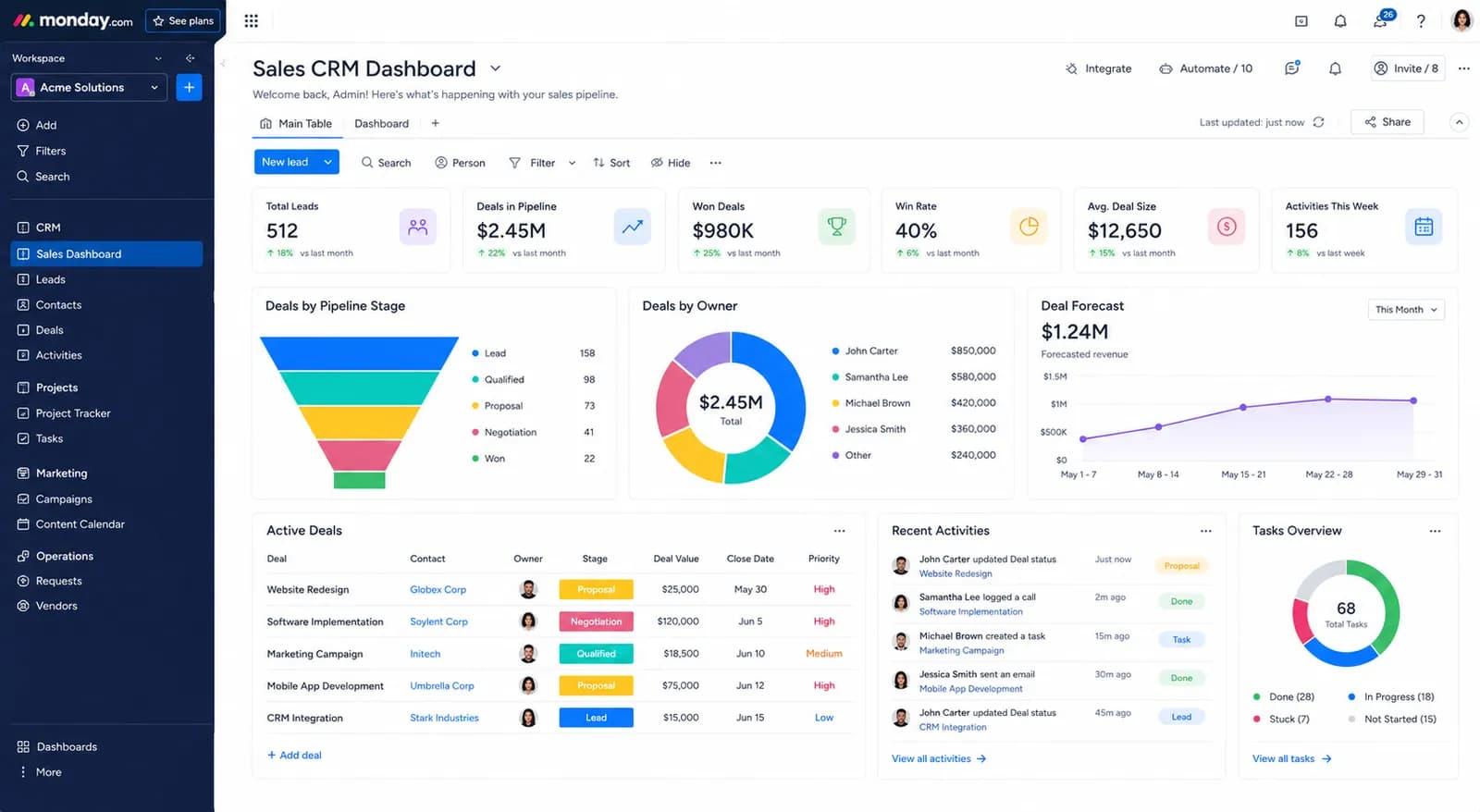Click the Invite / 8 button
This screenshot has width=1480, height=812.
click(1406, 68)
